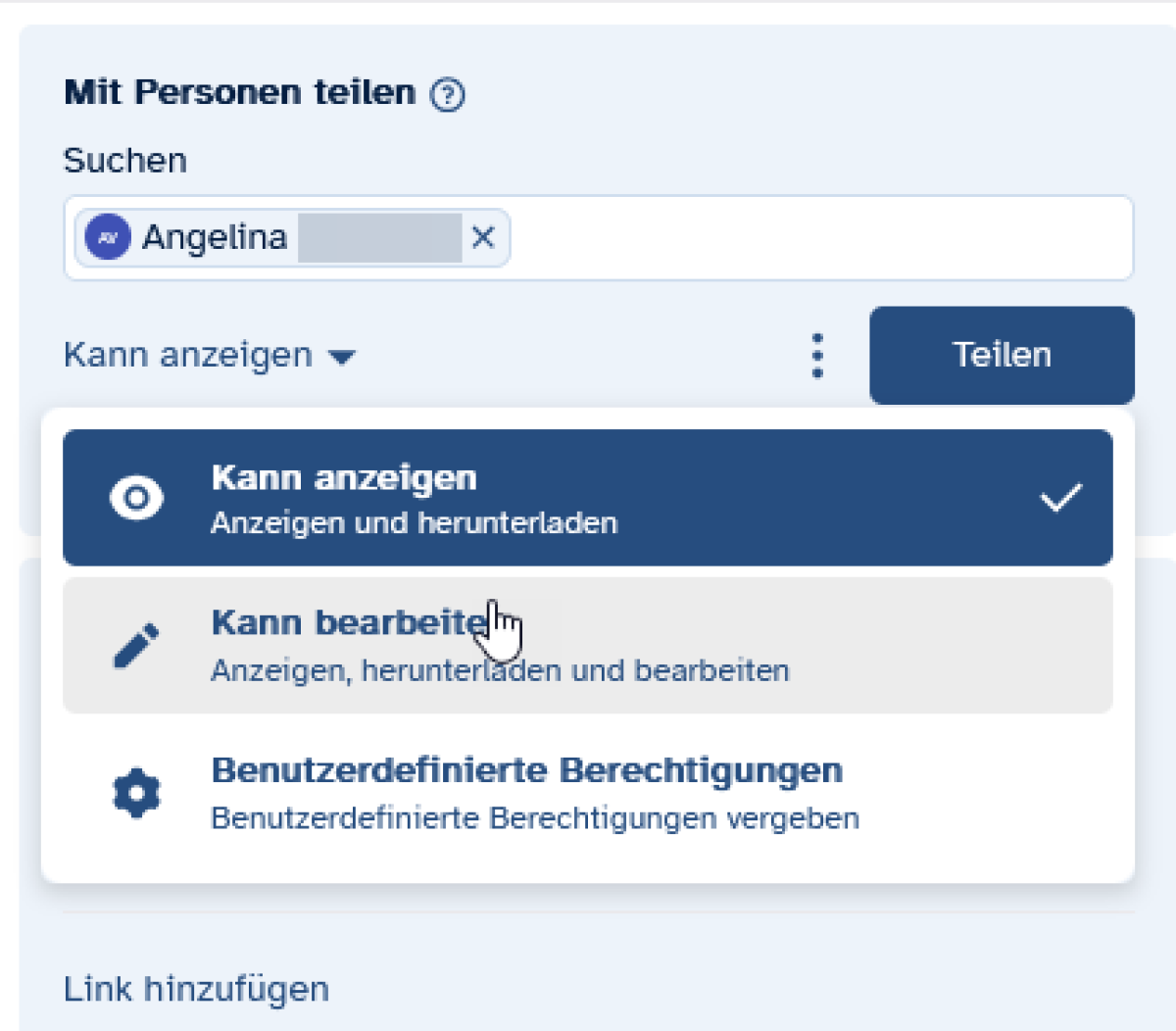Image resolution: width=1176 pixels, height=1031 pixels.
Task: Click the help icon beside Mit Personen teilen
Action: 448,95
